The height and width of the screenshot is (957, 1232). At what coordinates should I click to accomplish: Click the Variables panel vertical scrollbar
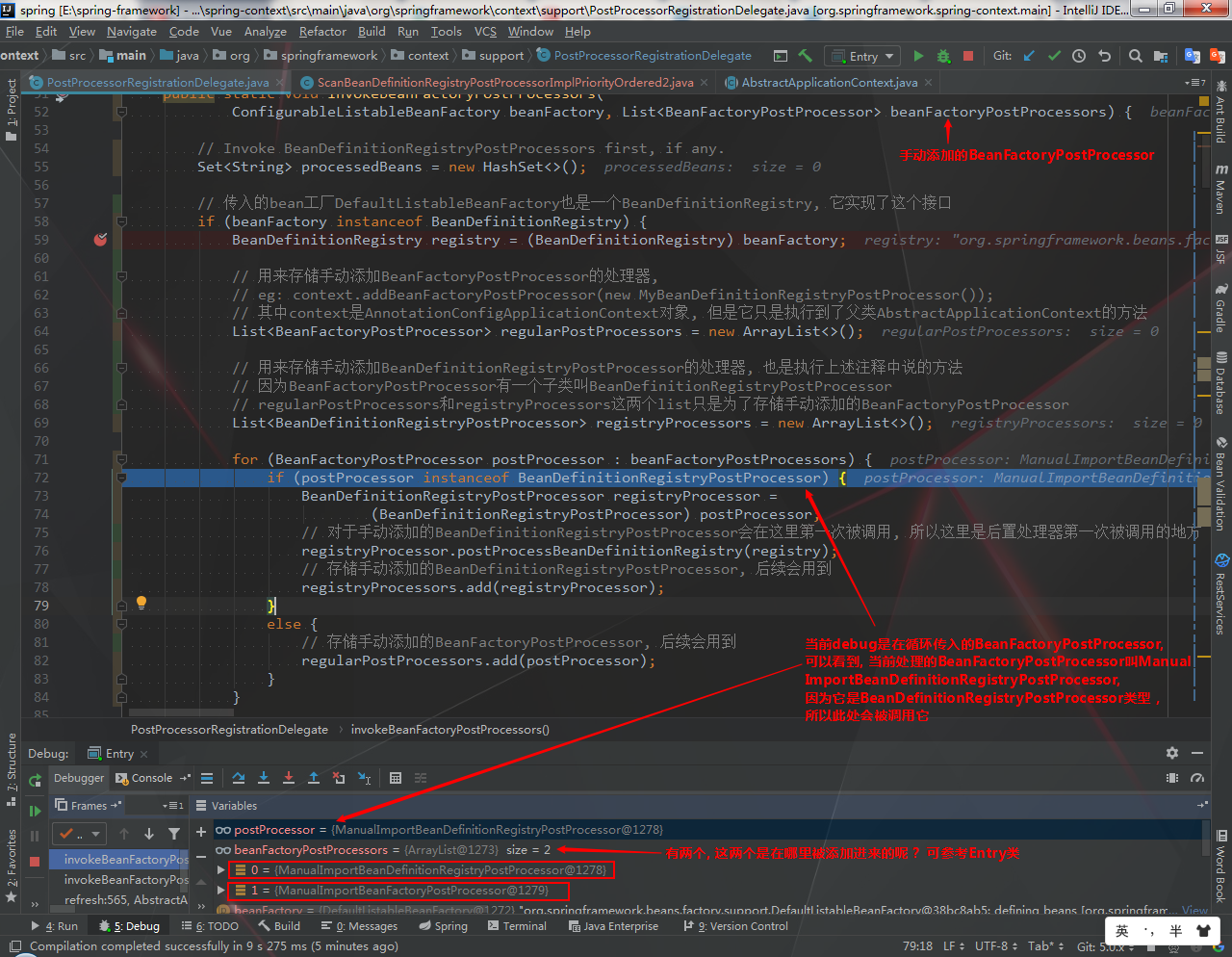click(x=1207, y=840)
